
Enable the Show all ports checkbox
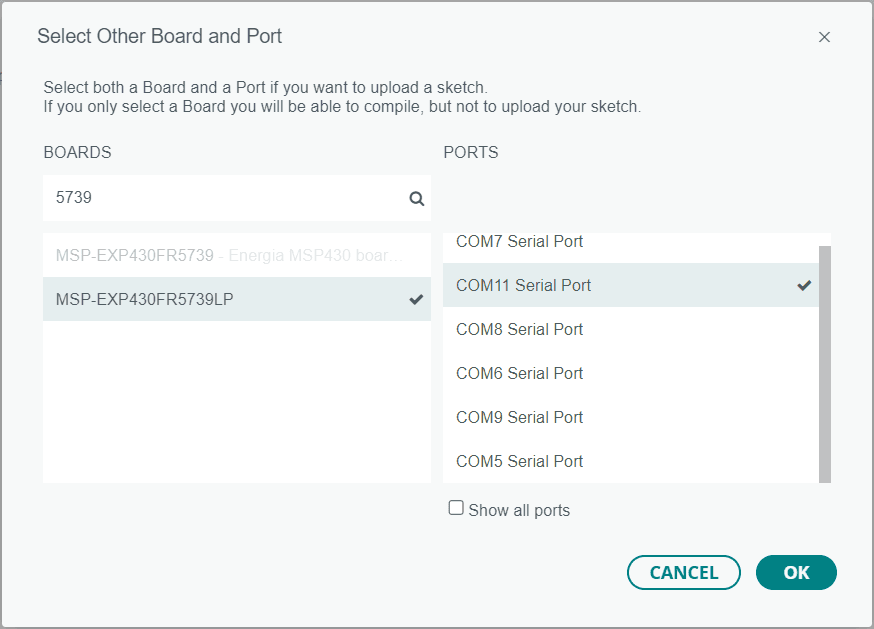point(456,508)
